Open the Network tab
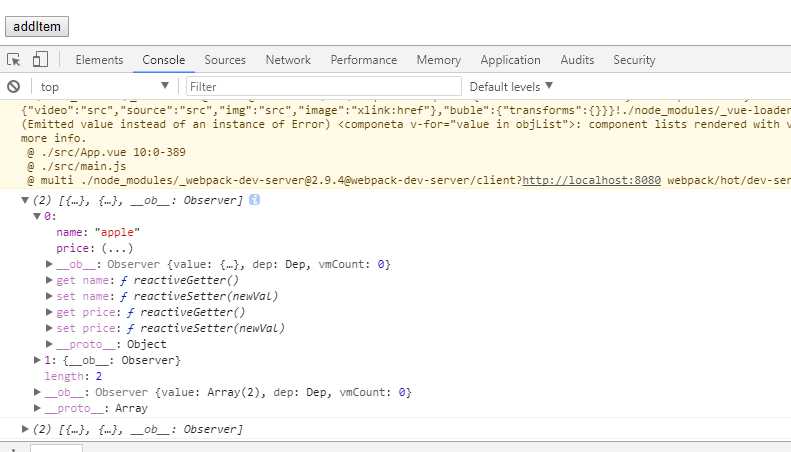 tap(288, 60)
